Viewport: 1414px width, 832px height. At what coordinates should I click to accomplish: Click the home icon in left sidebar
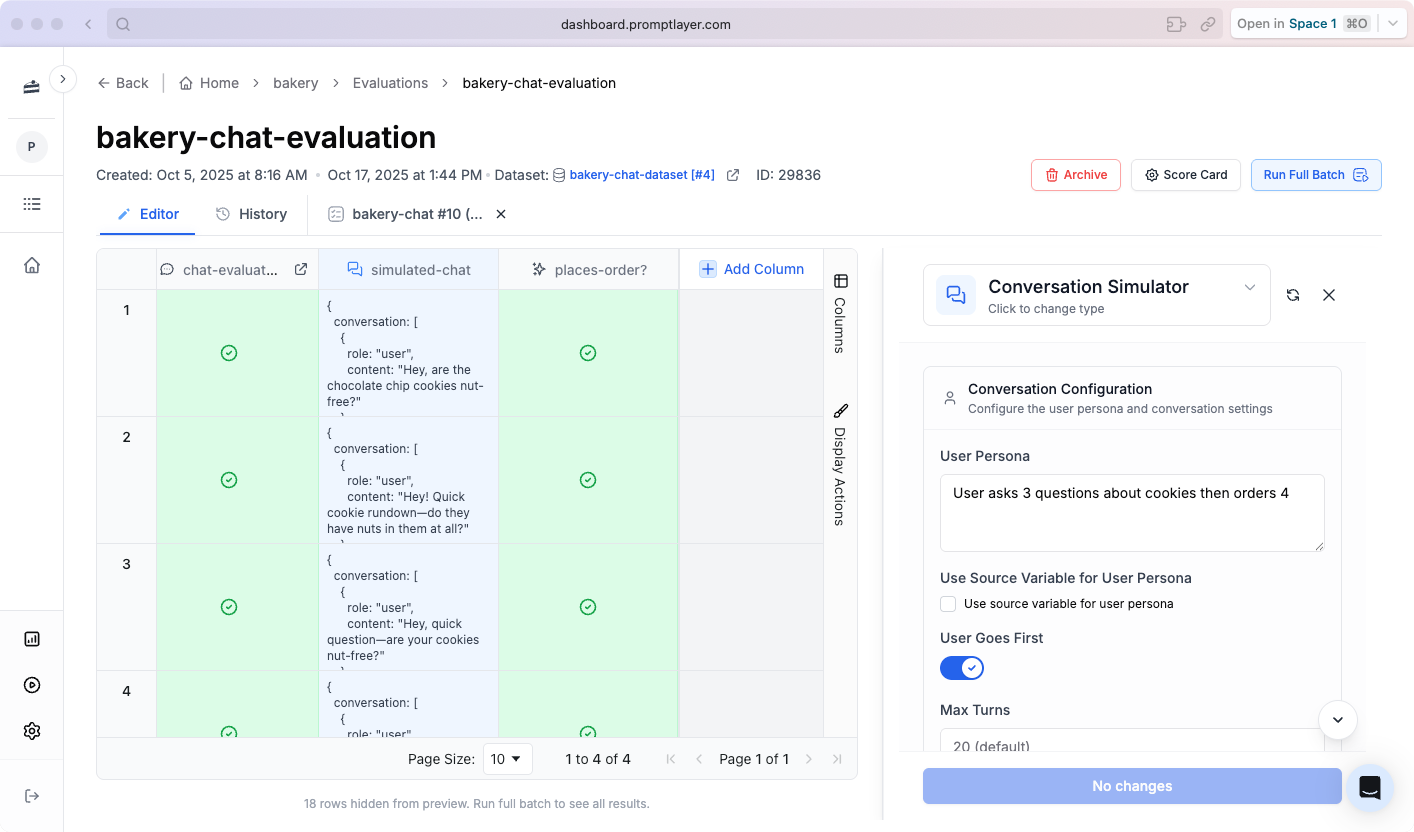[x=32, y=265]
